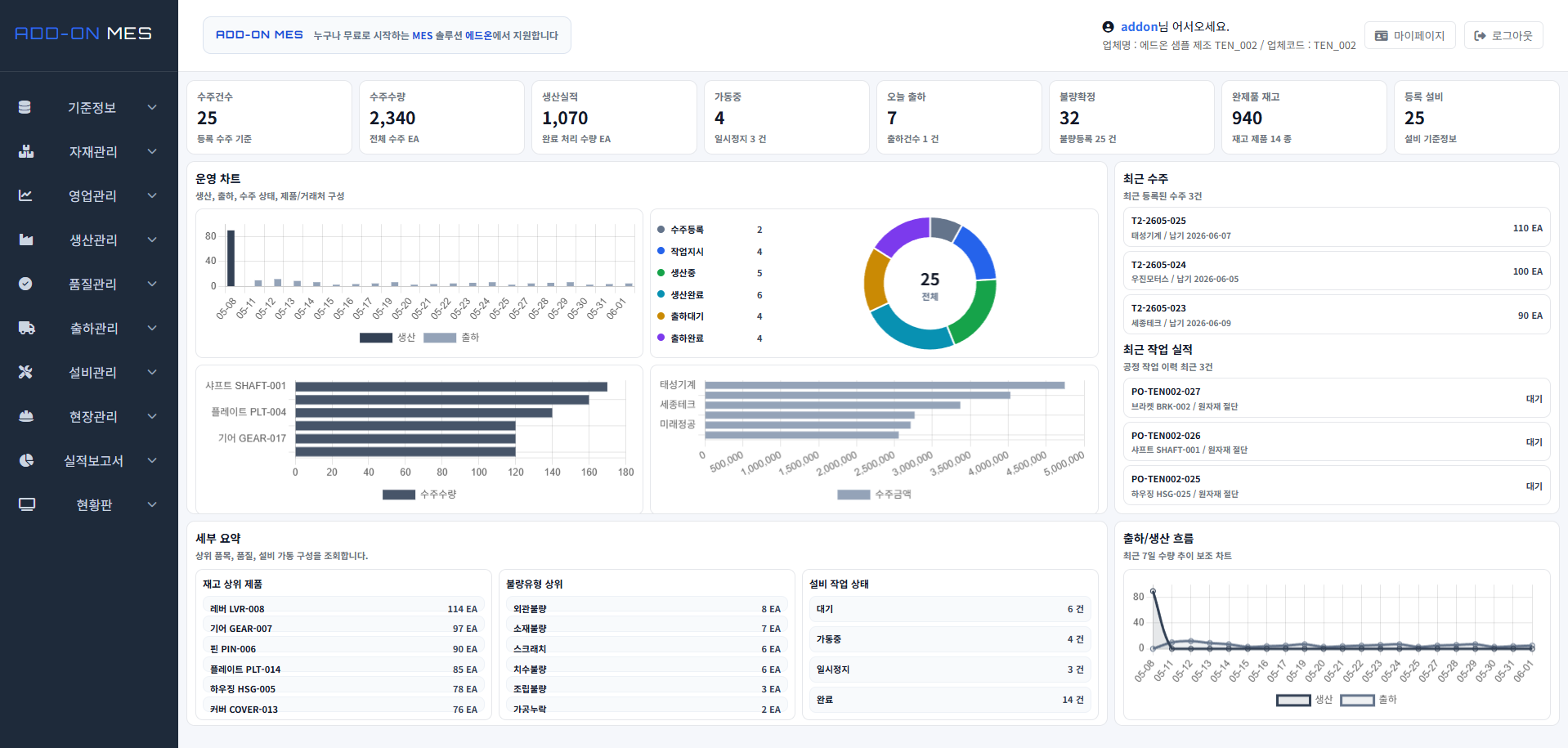Click the 품질관리 check circle icon

(25, 284)
